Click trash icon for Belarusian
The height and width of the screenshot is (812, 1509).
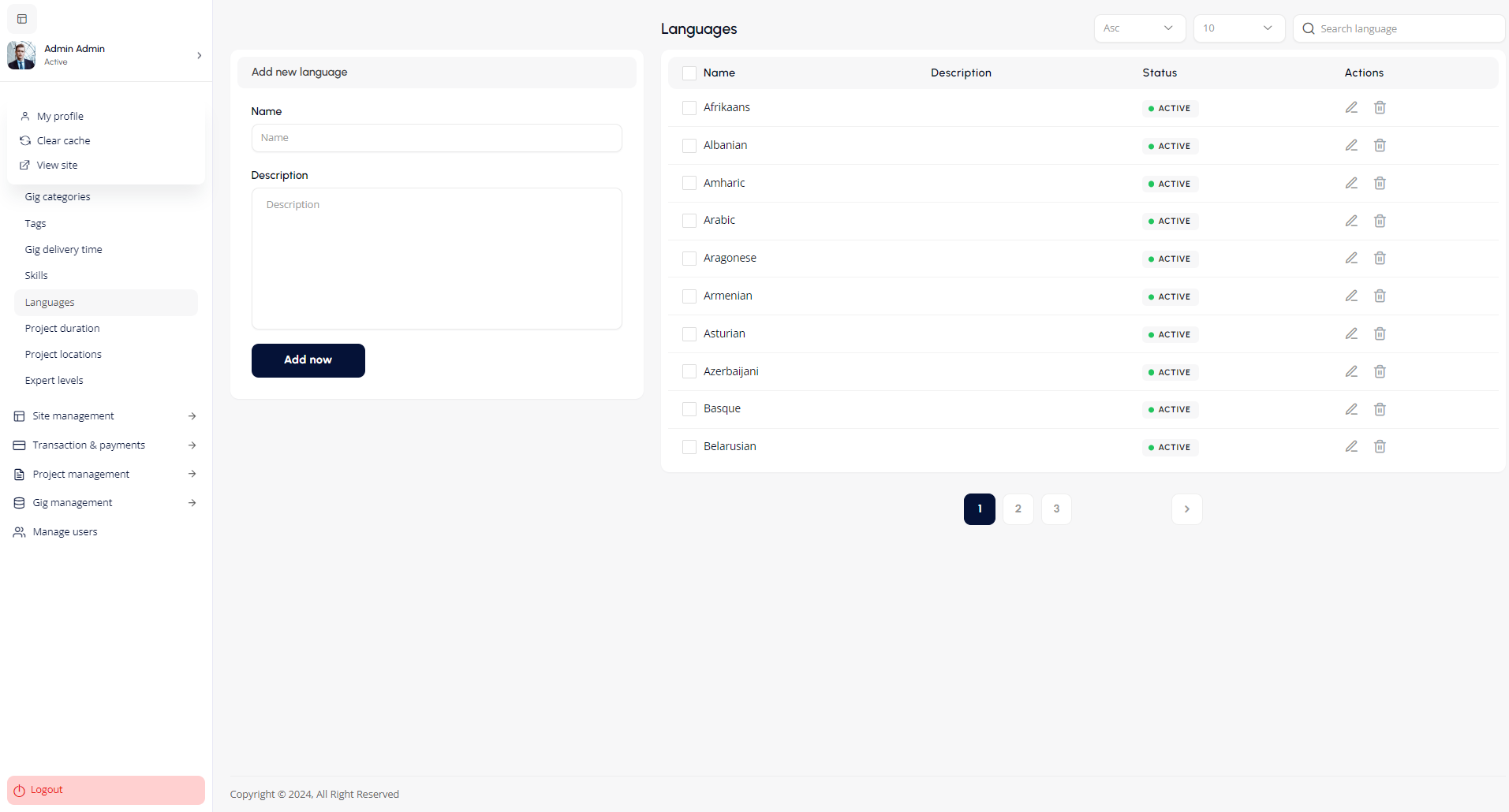1380,446
